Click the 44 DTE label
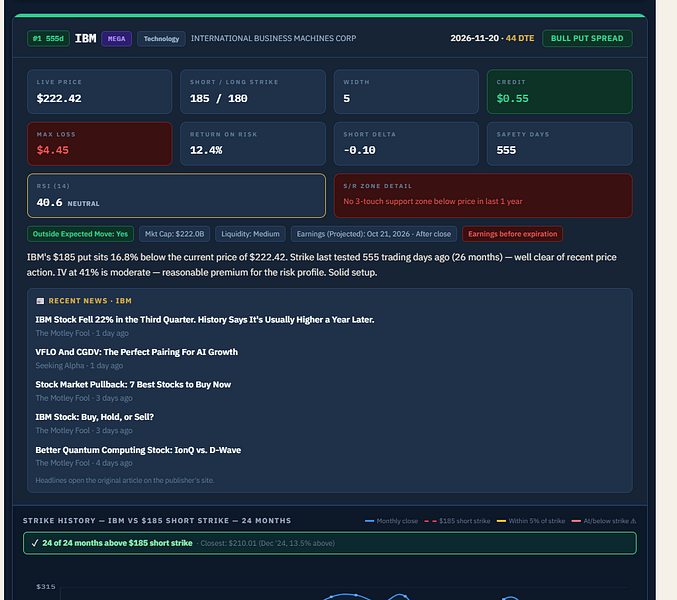Viewport: 677px width, 600px height. click(x=520, y=38)
